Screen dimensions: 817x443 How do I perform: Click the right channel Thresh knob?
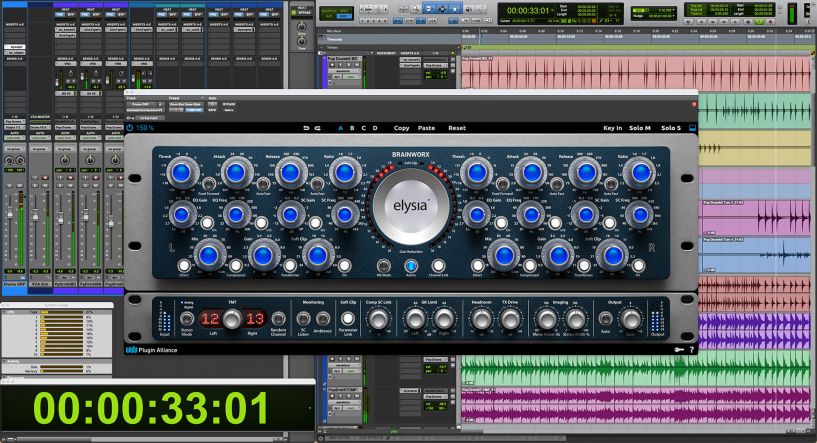pyautogui.click(x=477, y=173)
